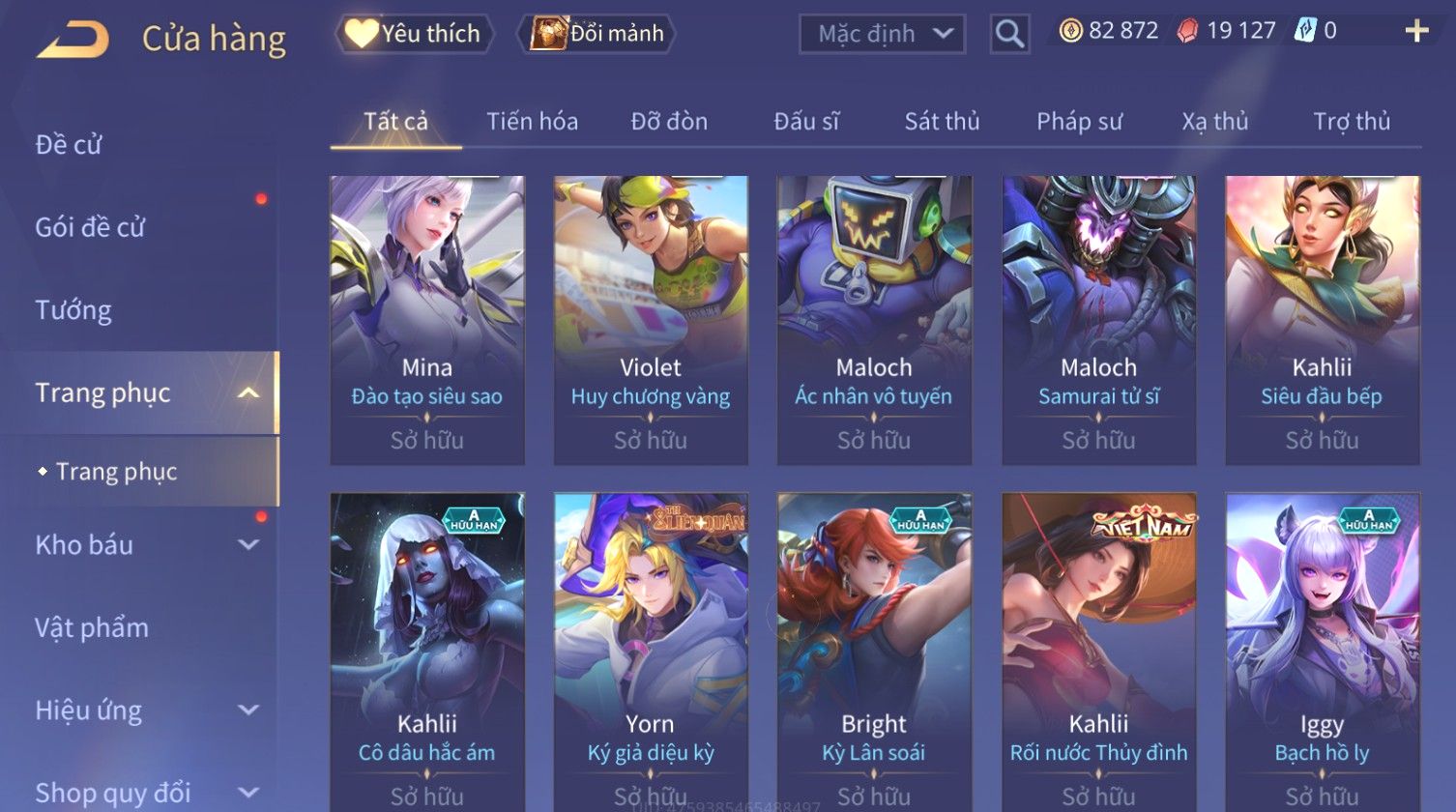This screenshot has height=812, width=1456.
Task: Switch to the Sát thủ tab
Action: pyautogui.click(x=942, y=122)
